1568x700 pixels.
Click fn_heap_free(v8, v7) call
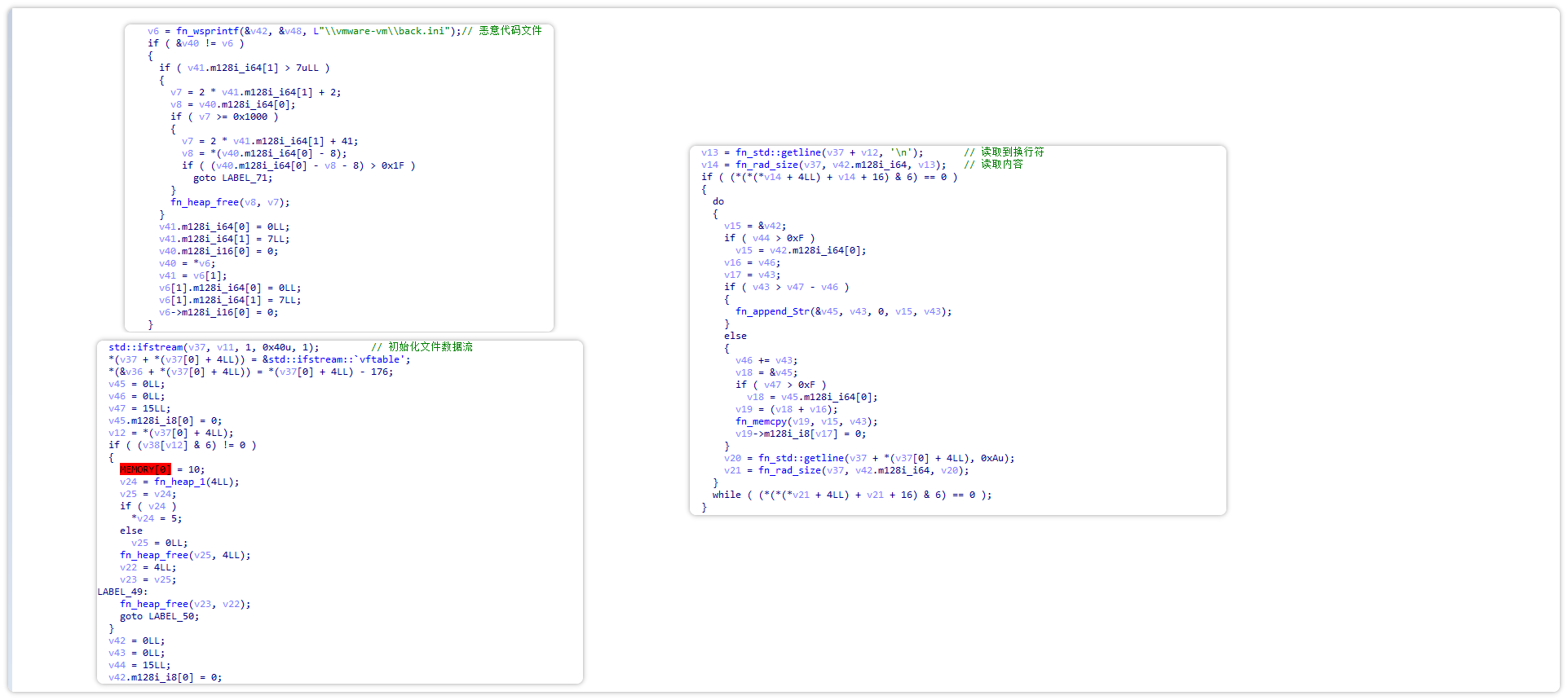pos(229,202)
